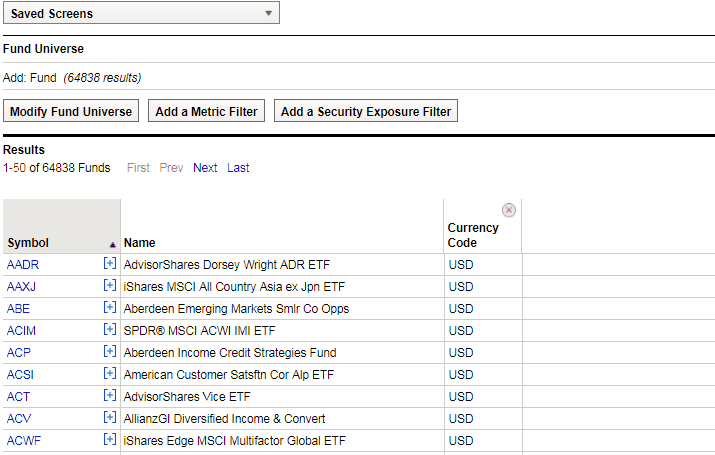
Task: Expand the plus icon for ABE
Action: click(109, 307)
